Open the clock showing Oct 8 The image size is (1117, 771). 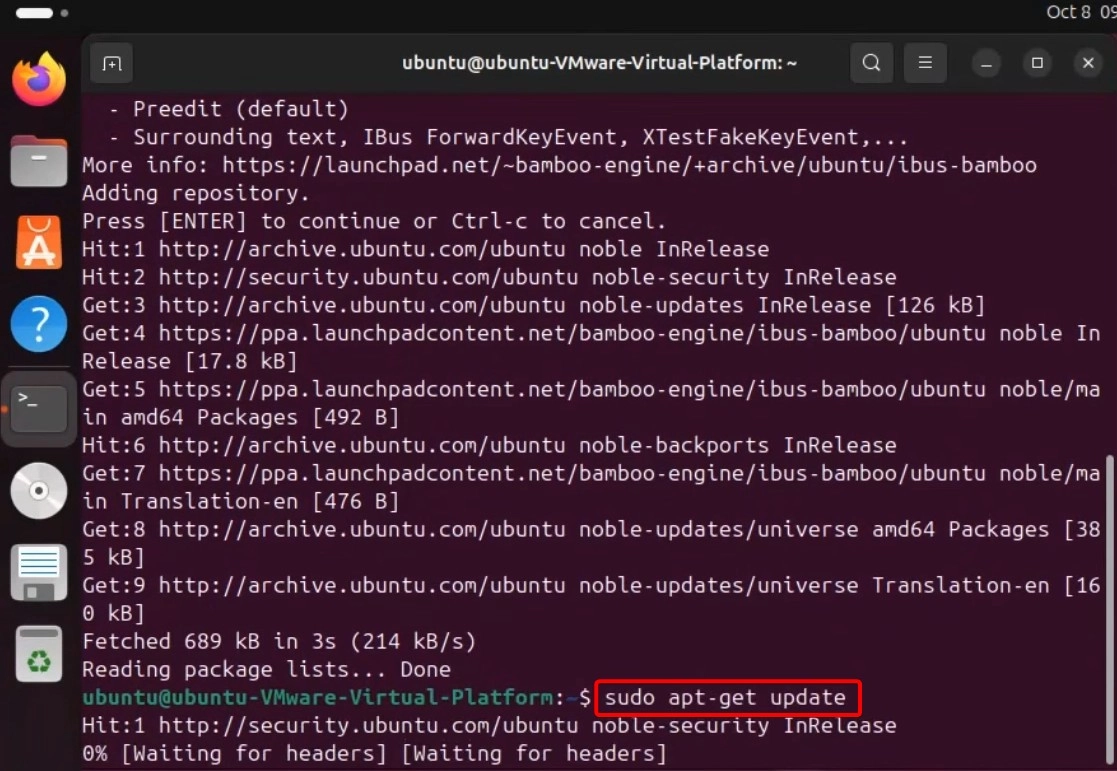tap(1081, 12)
